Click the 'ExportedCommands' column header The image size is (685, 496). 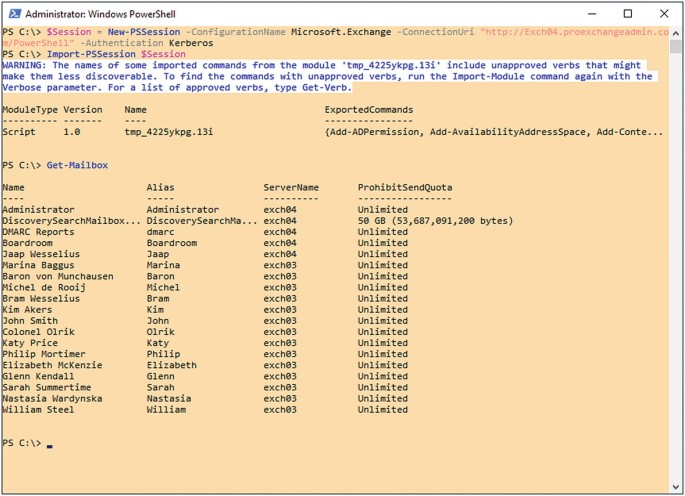[369, 110]
